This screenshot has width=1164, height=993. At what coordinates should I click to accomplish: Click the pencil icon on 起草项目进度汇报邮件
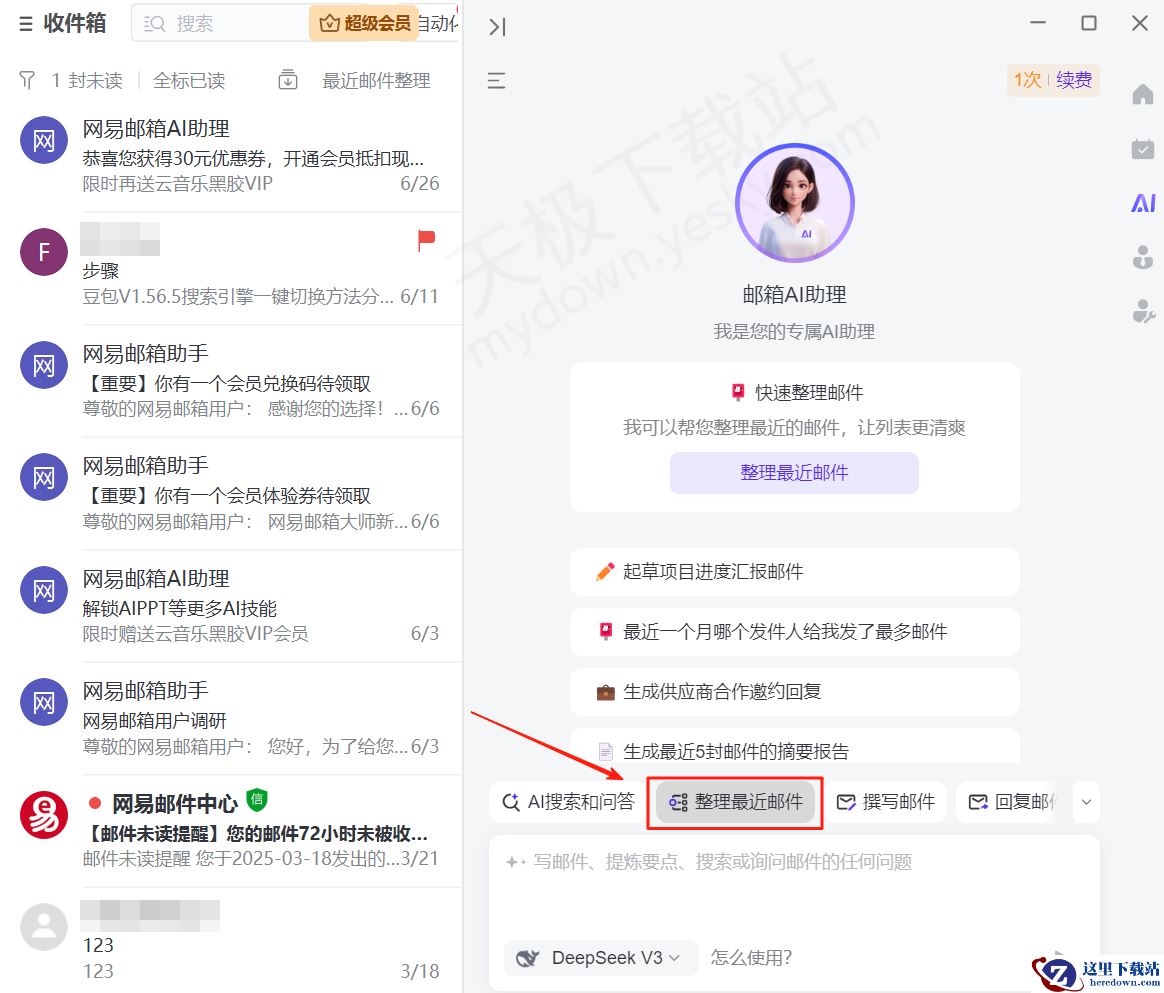(605, 571)
